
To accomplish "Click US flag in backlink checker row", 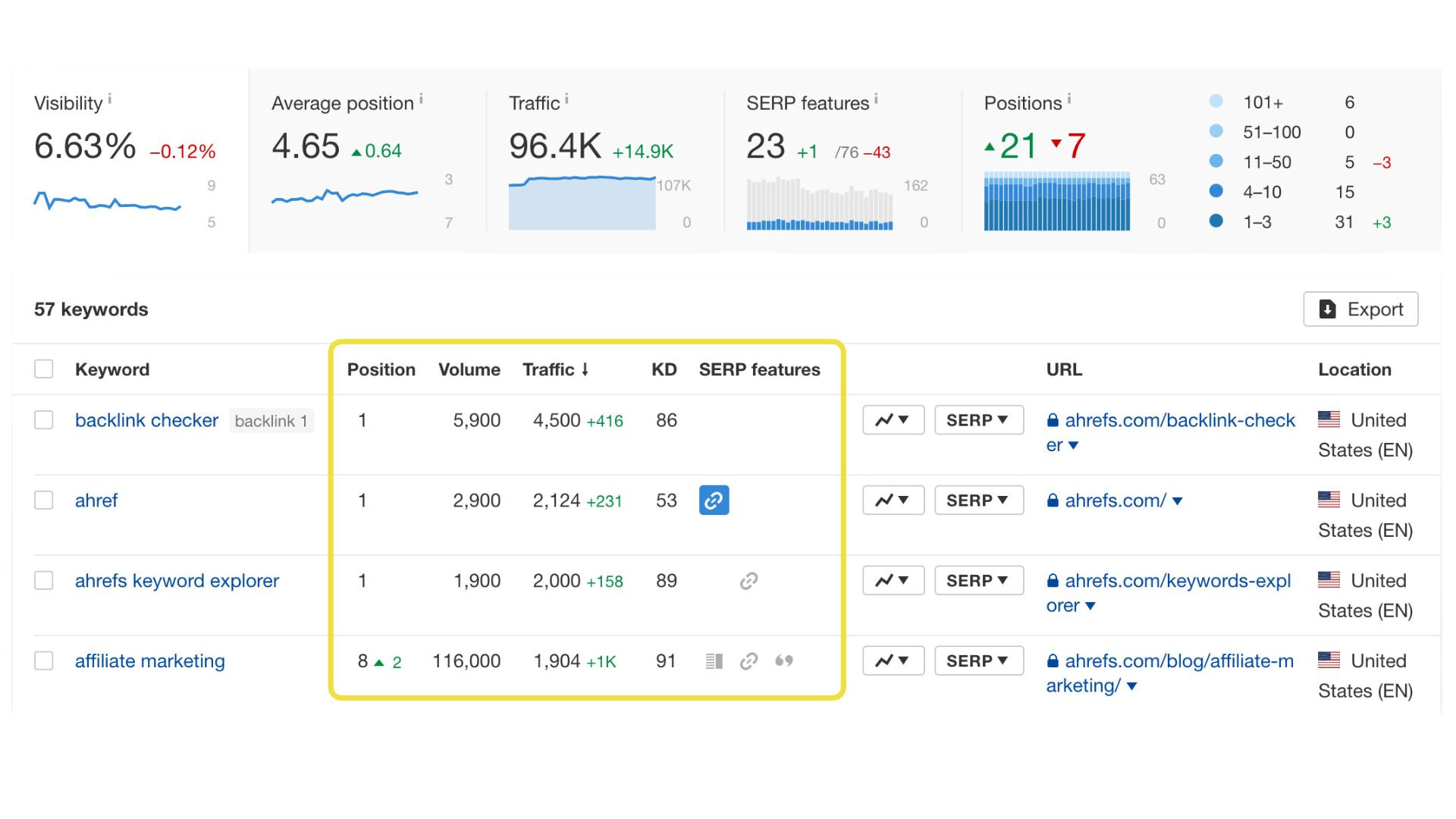I will click(x=1329, y=419).
